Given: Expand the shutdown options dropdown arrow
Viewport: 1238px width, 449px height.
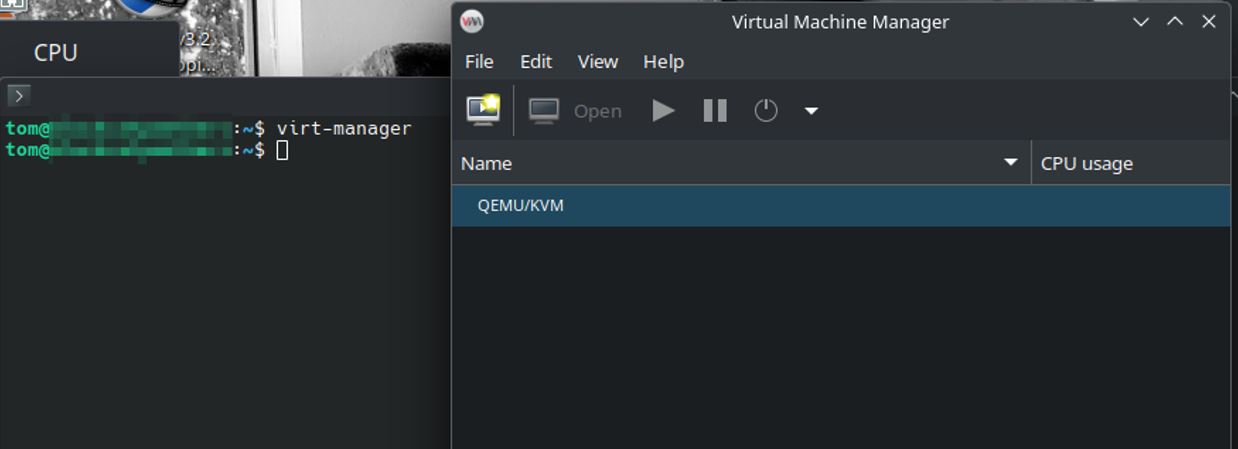Looking at the screenshot, I should point(811,111).
